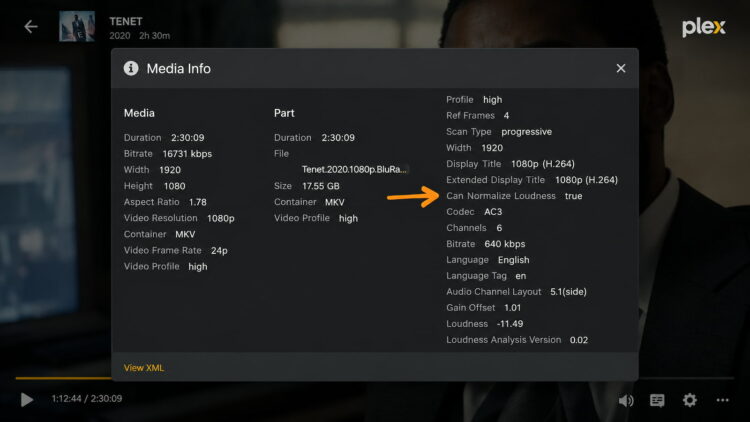
Task: Open the more options ellipsis menu
Action: click(722, 400)
